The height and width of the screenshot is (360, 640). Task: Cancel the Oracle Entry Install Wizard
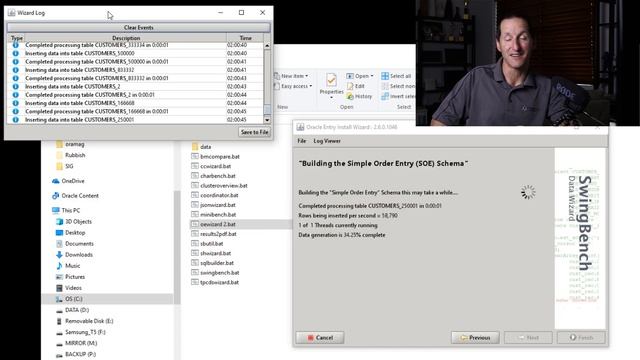coord(320,338)
